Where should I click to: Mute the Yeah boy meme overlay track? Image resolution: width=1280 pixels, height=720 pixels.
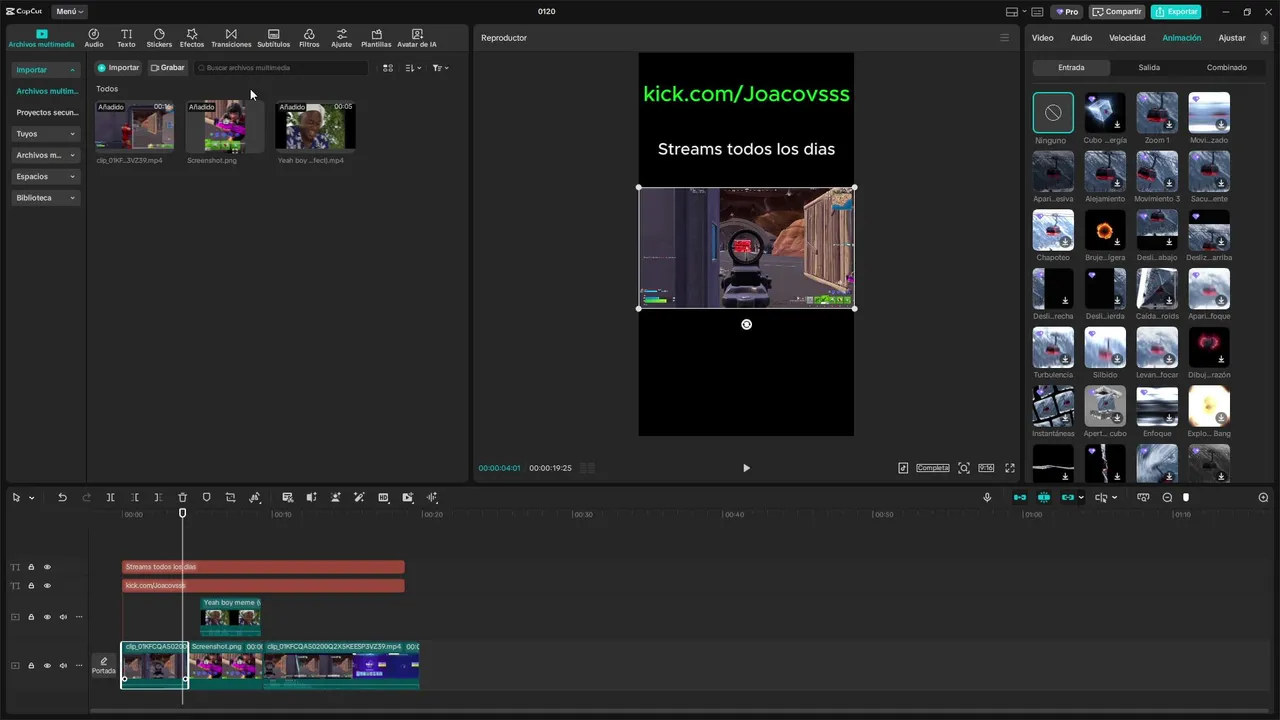tap(63, 617)
